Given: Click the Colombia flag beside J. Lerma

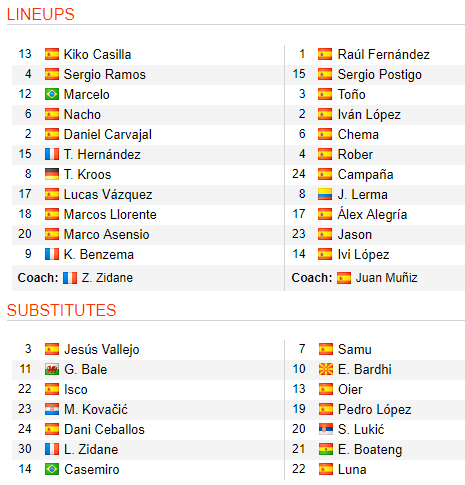Looking at the screenshot, I should tap(325, 194).
